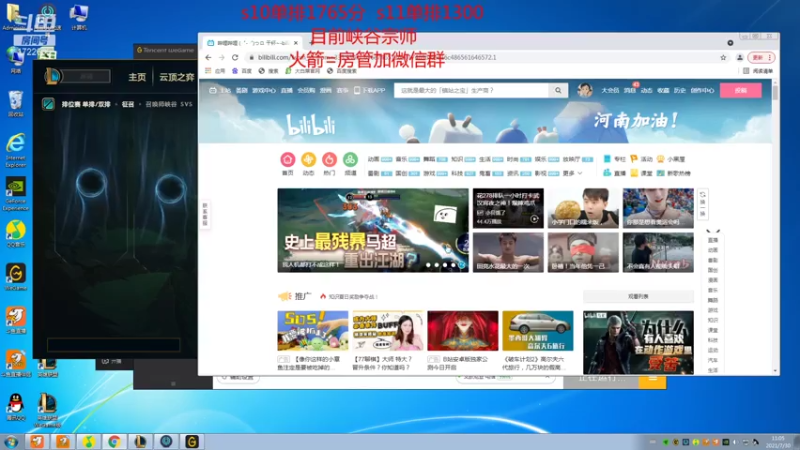The height and width of the screenshot is (450, 800).
Task: Click the pink 投稿 upload button
Action: coord(741,90)
